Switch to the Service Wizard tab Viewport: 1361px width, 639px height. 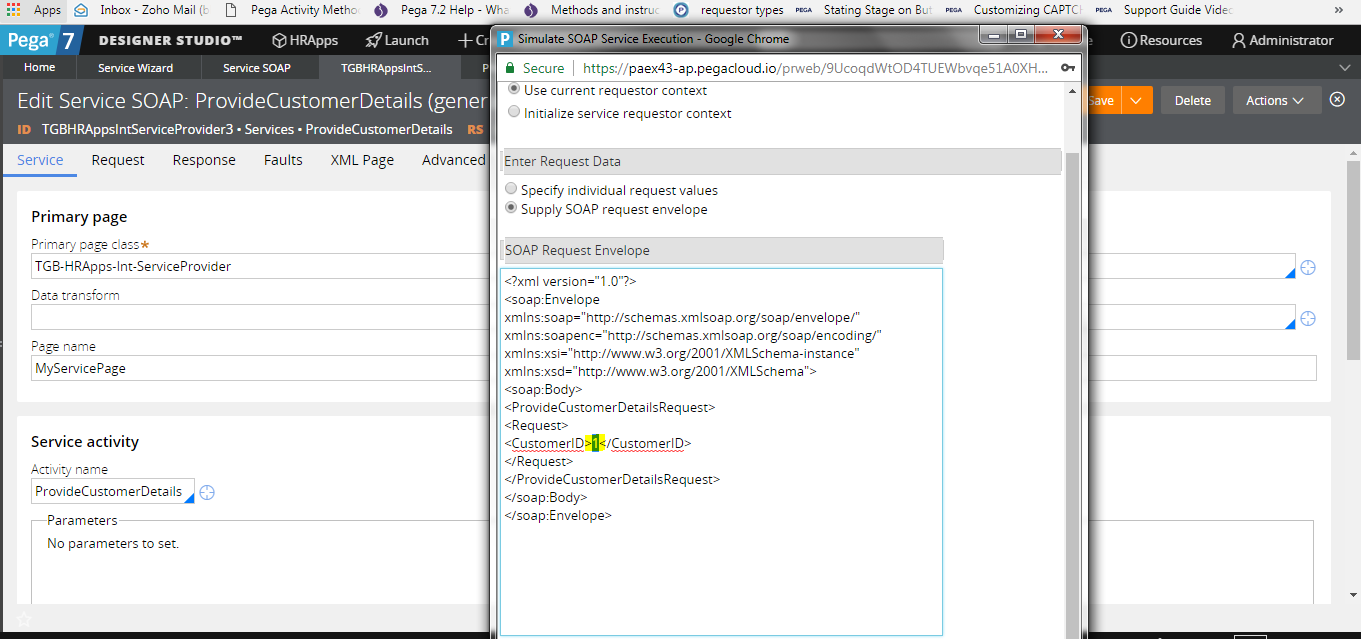(x=136, y=68)
